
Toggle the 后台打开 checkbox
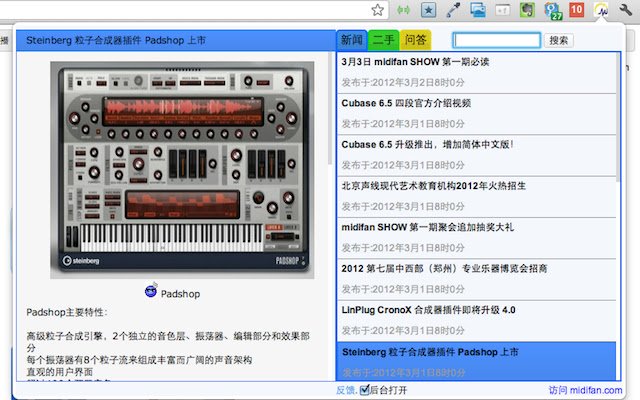364,389
